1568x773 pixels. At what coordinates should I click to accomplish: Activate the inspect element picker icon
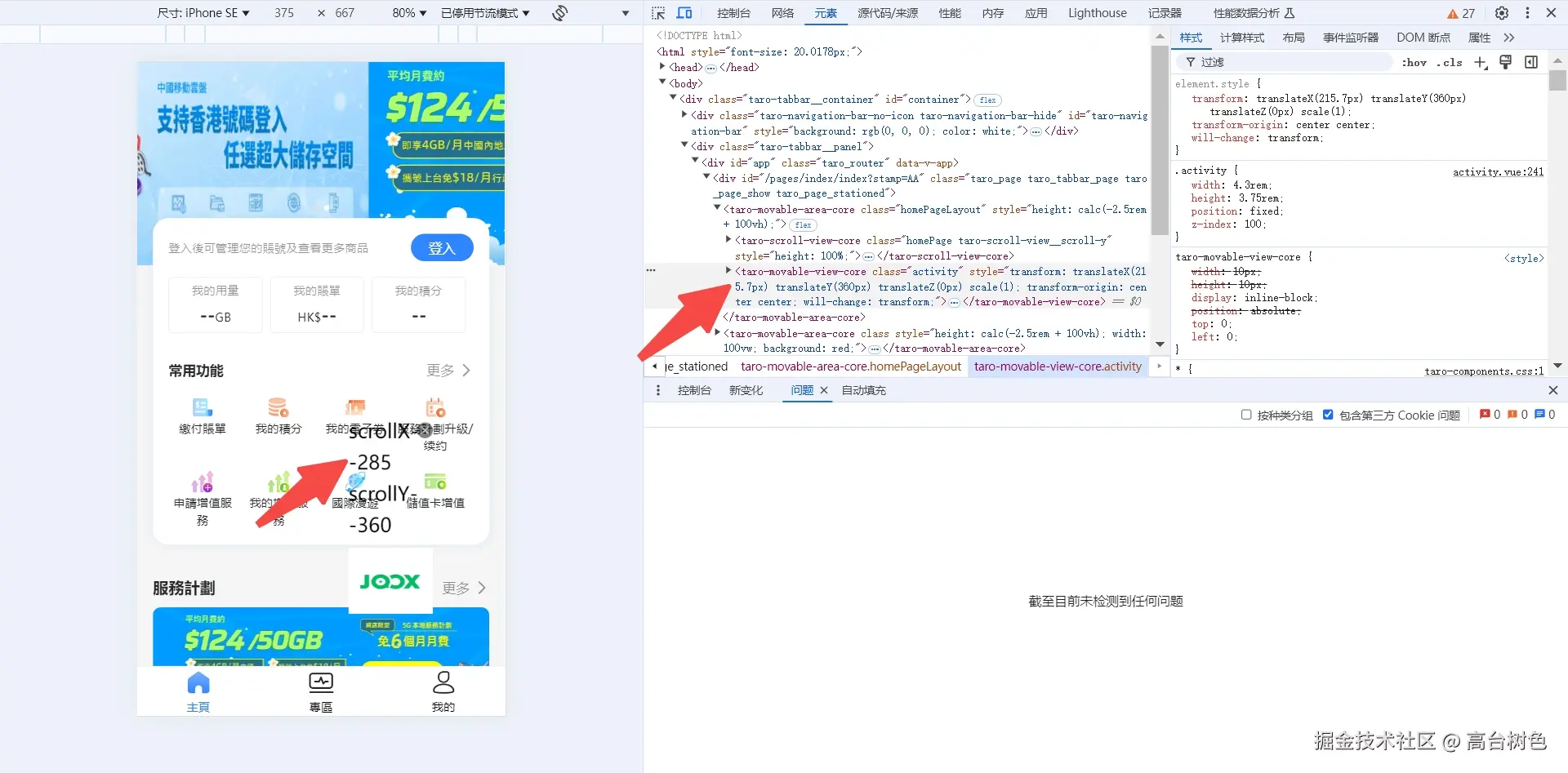coord(658,13)
